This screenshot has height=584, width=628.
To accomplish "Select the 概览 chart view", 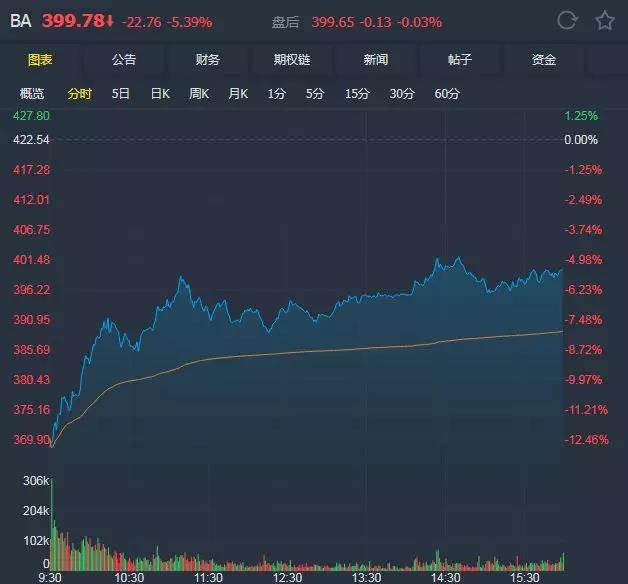I will pyautogui.click(x=32, y=94).
